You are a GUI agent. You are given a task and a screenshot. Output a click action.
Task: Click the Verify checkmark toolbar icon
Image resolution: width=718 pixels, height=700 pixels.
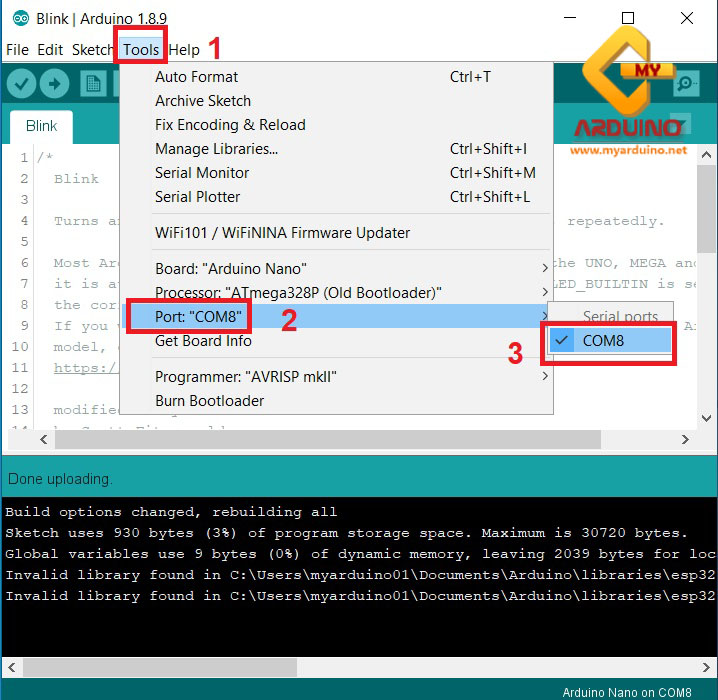(21, 84)
